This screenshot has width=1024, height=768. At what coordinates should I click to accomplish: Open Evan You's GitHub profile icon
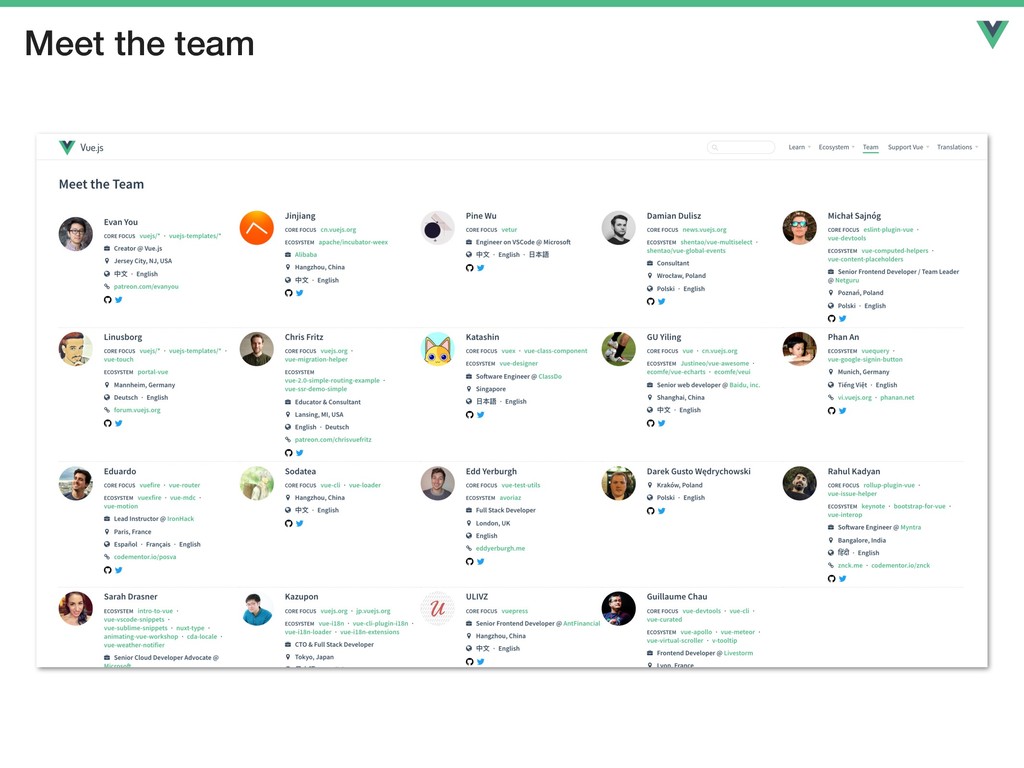(108, 300)
